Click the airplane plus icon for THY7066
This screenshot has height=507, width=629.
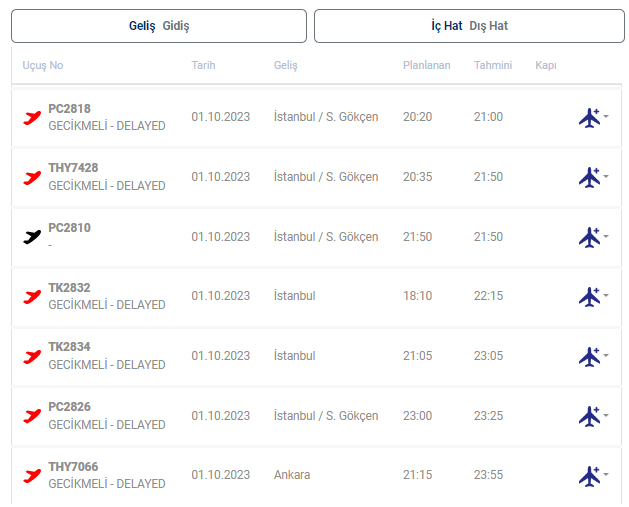coord(590,476)
